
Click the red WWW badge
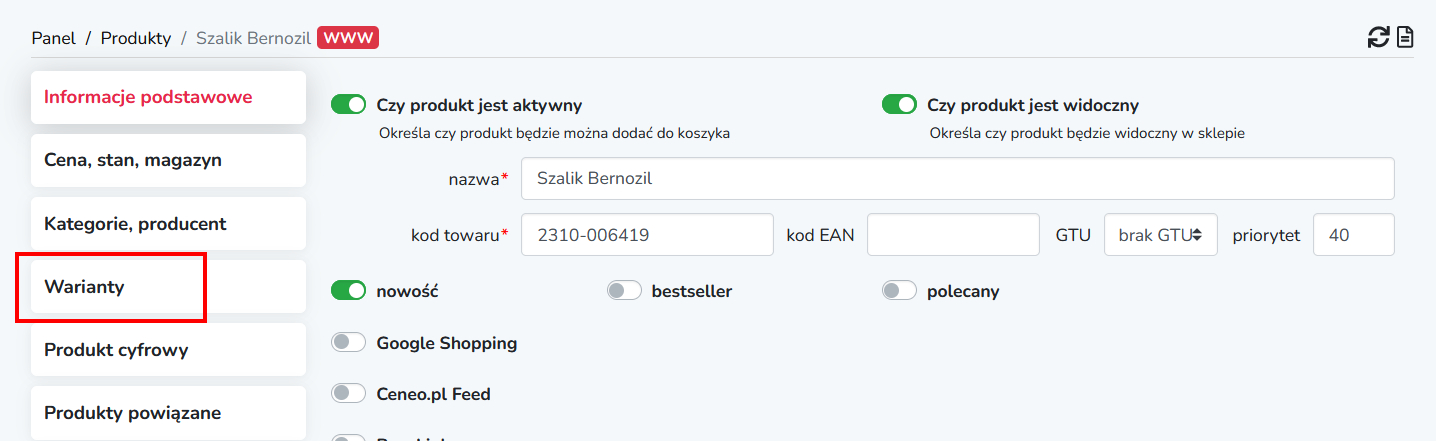pos(348,38)
